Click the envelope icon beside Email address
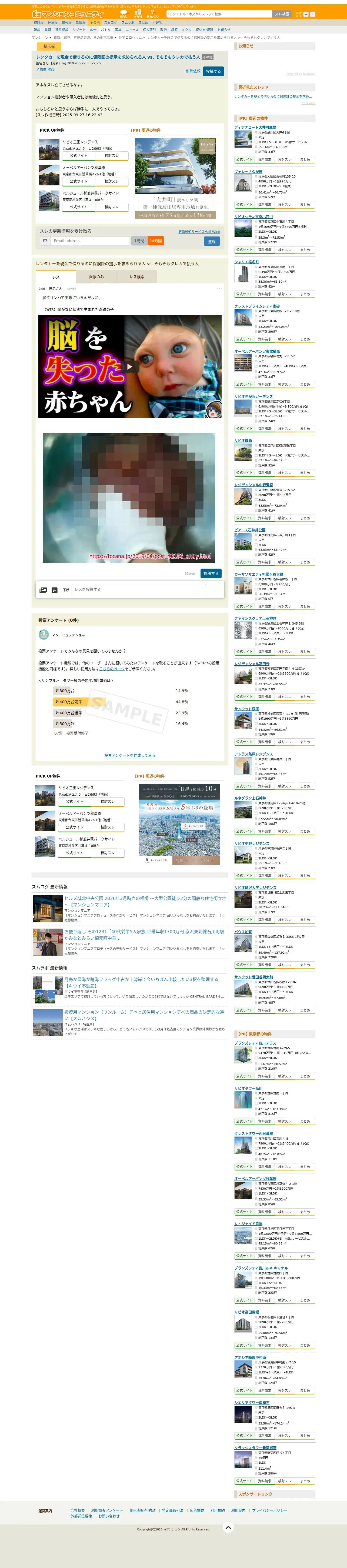The height and width of the screenshot is (1568, 347). (45, 241)
